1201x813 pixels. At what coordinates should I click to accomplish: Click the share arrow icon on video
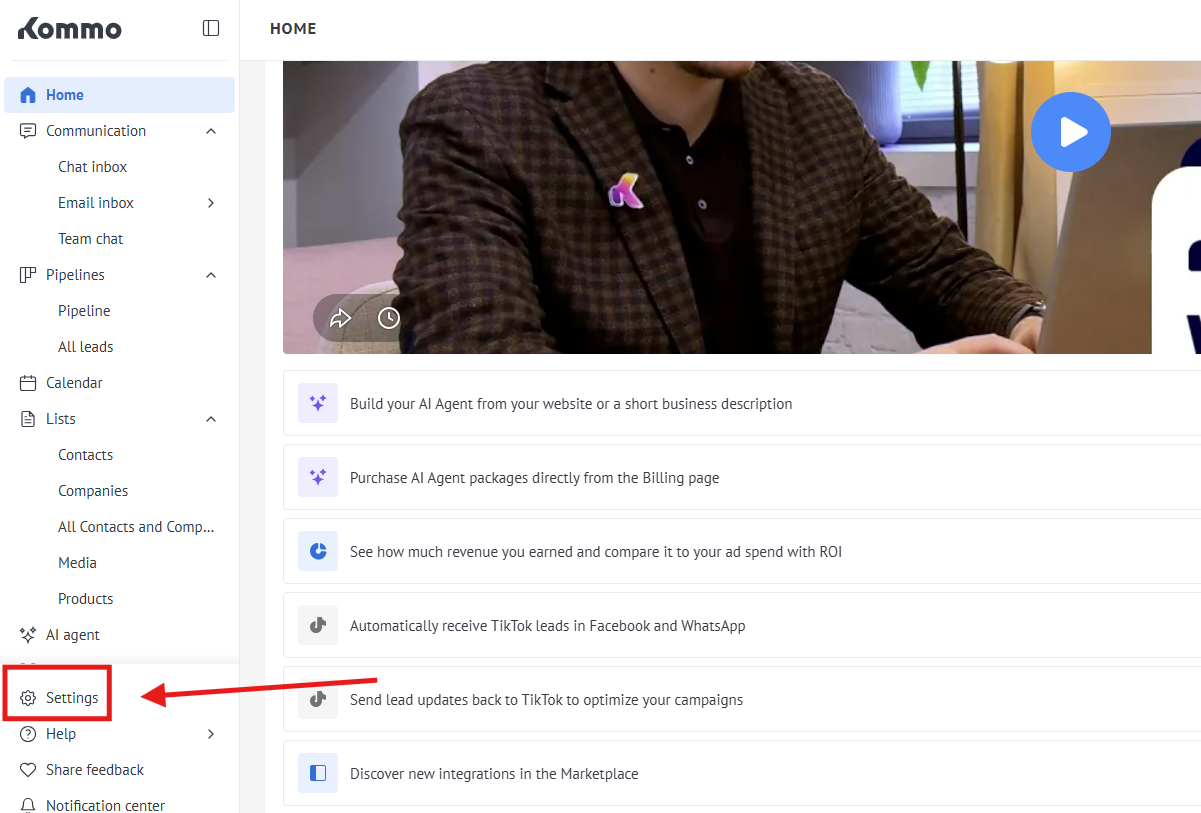(x=341, y=318)
